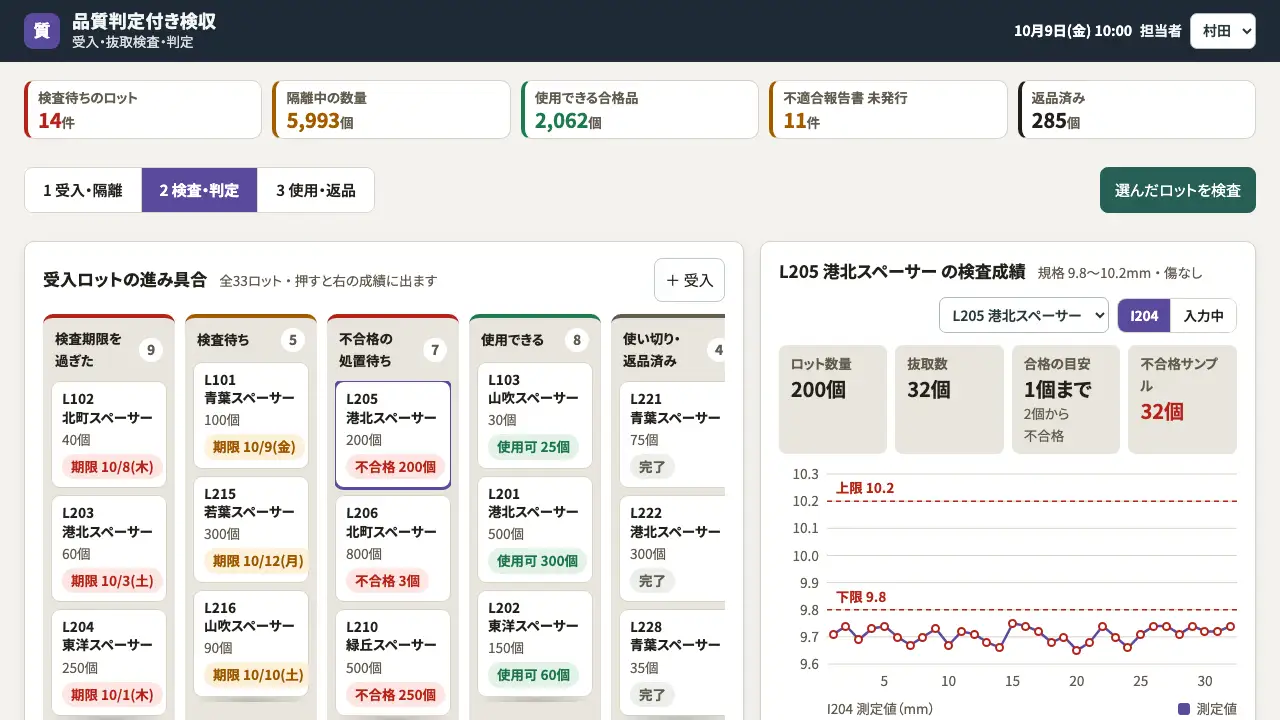Image resolution: width=1280 pixels, height=720 pixels.
Task: Click the 検査待ちのロット 14件 summary card
Action: point(143,110)
